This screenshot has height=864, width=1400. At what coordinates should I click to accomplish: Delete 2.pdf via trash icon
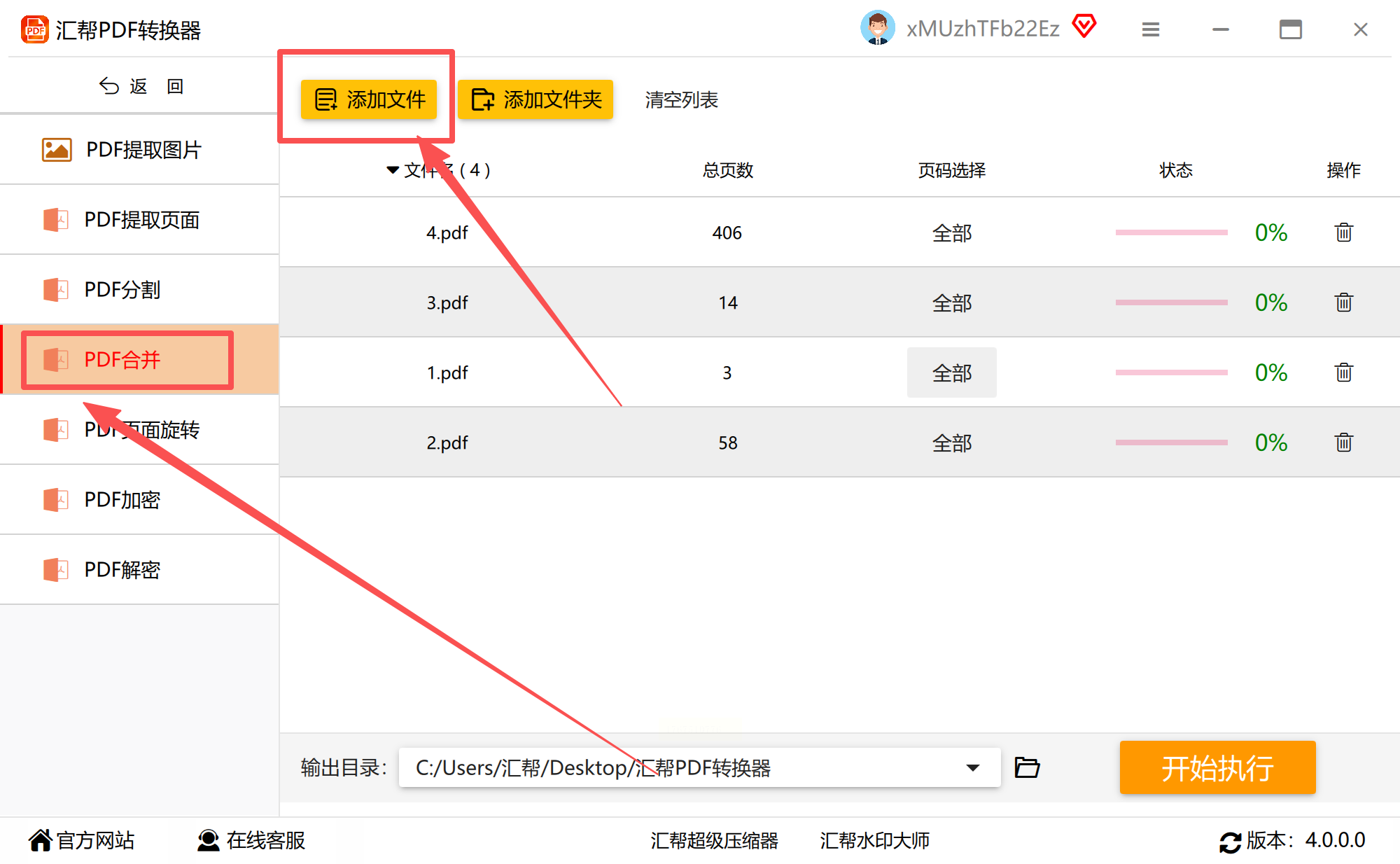(1343, 443)
